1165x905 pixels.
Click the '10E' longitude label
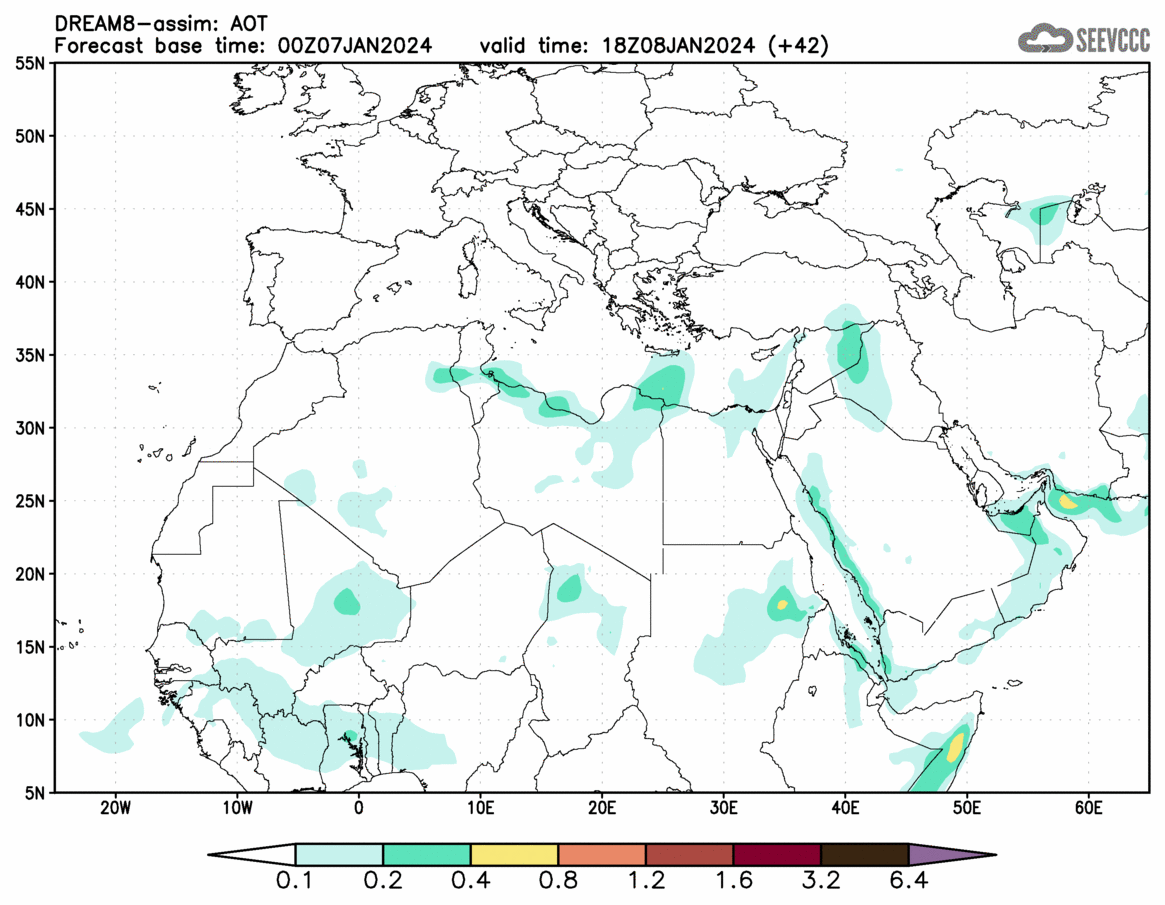tap(480, 808)
